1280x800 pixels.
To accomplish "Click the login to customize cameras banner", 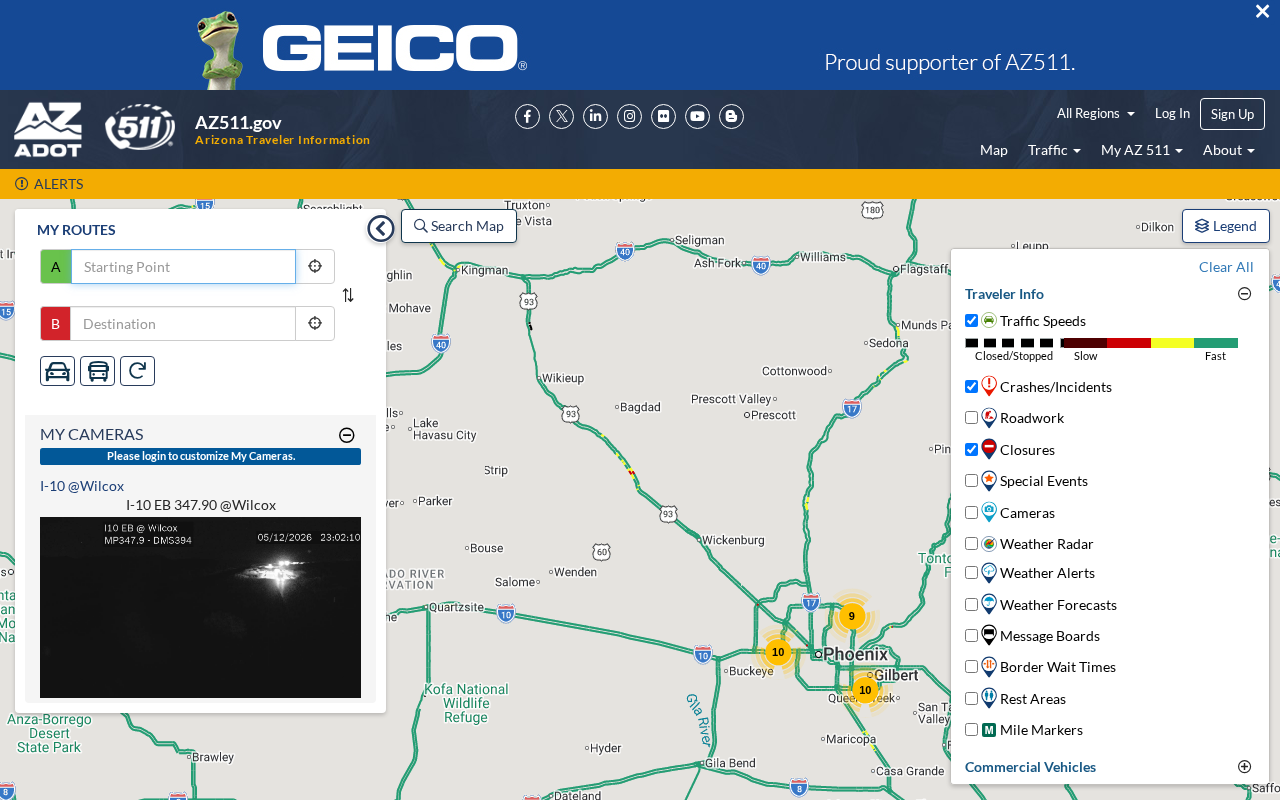I will [200, 456].
